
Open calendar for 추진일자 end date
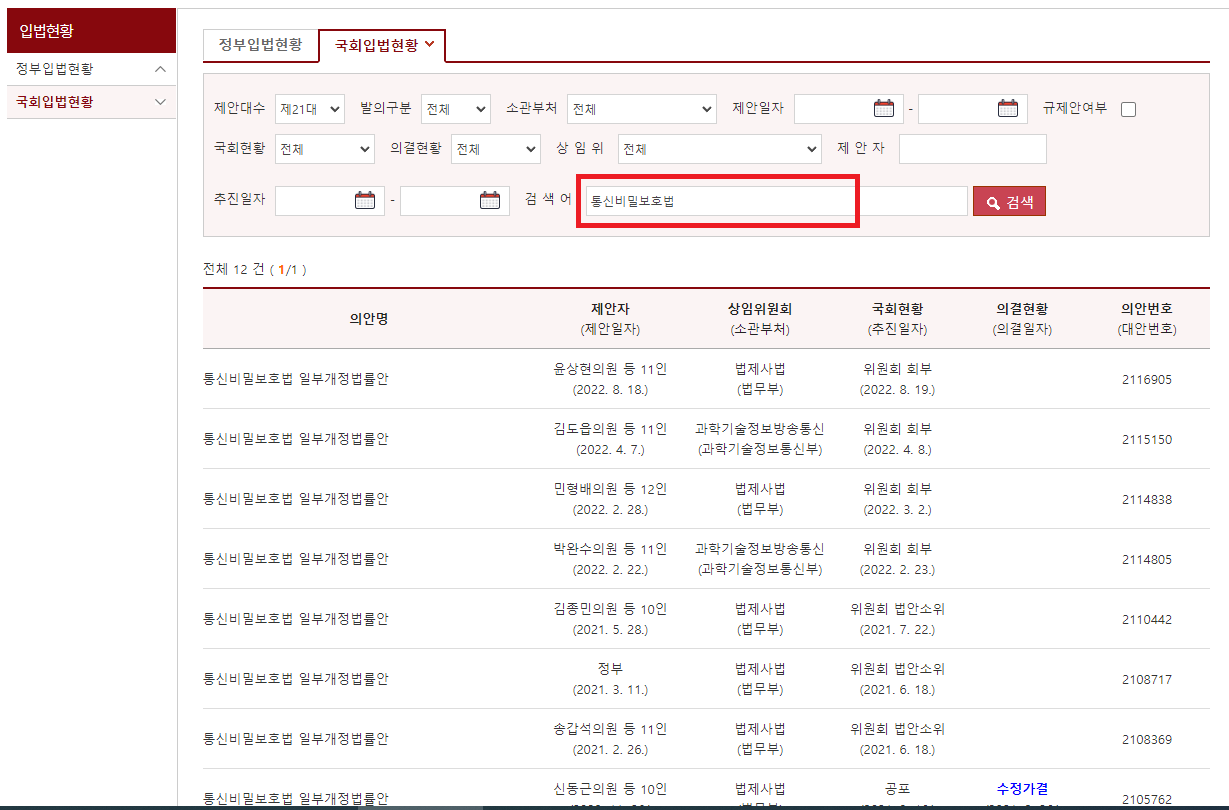point(490,200)
